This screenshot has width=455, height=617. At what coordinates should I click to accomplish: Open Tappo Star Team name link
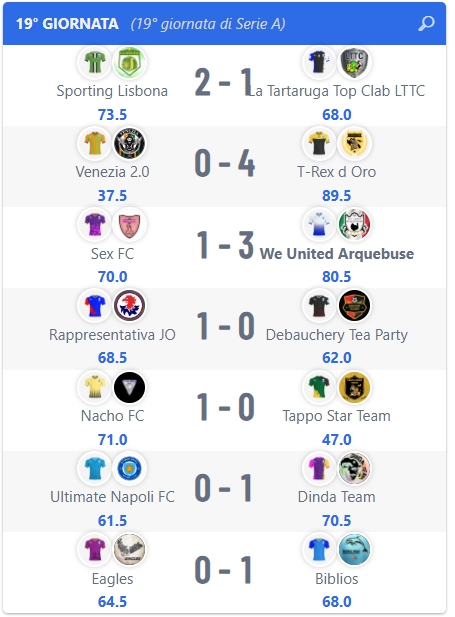337,416
